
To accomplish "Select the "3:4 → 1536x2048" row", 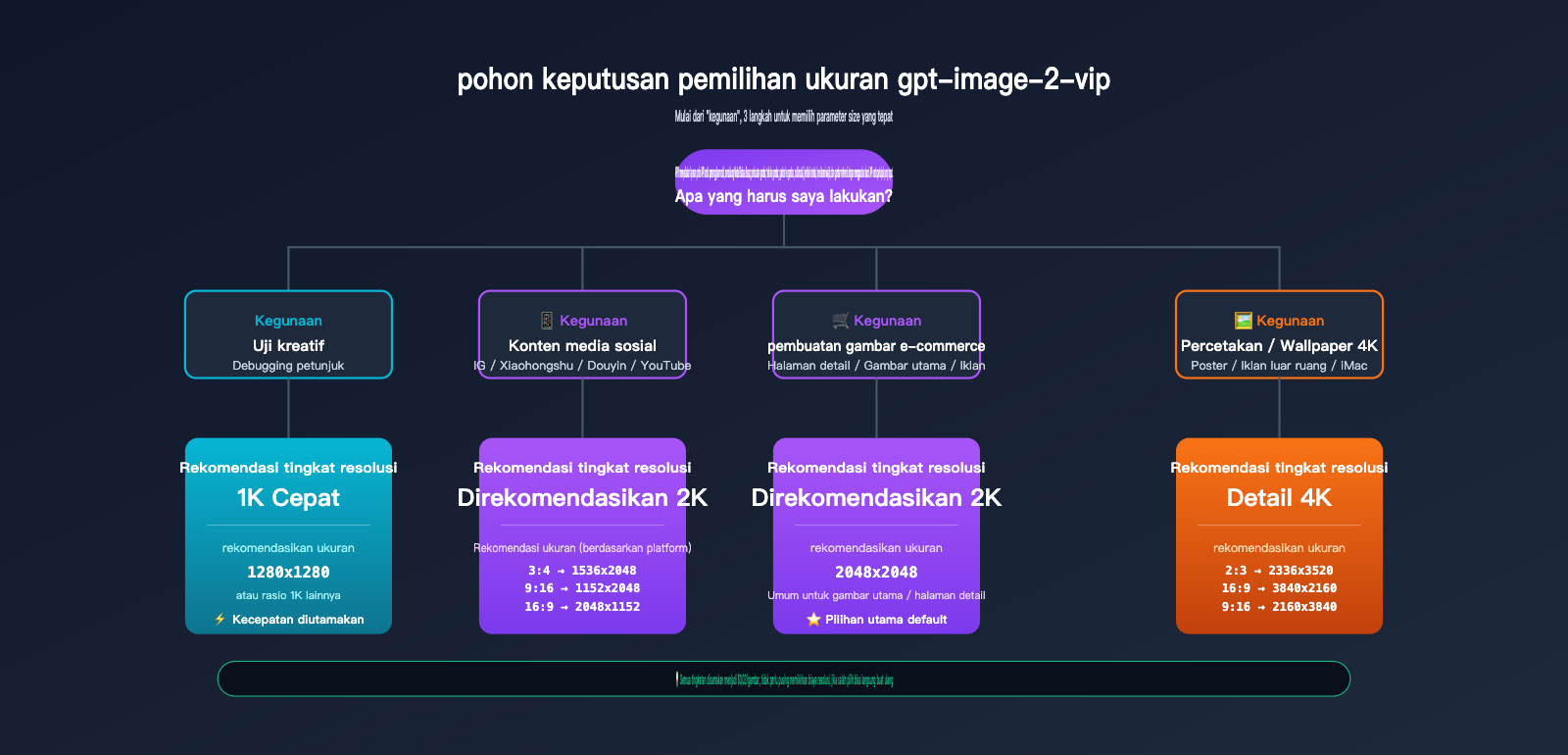I will 582,571.
